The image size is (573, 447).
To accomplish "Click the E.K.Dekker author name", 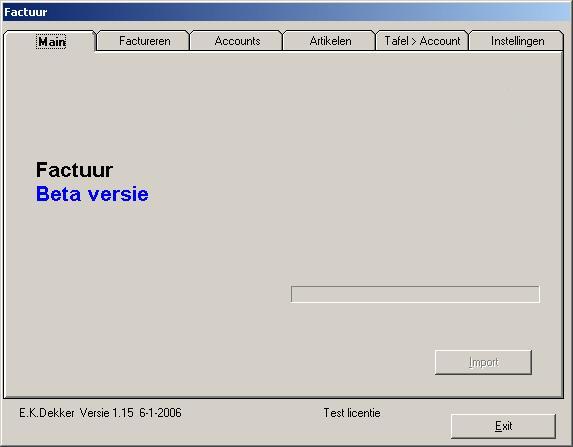I will pos(47,413).
